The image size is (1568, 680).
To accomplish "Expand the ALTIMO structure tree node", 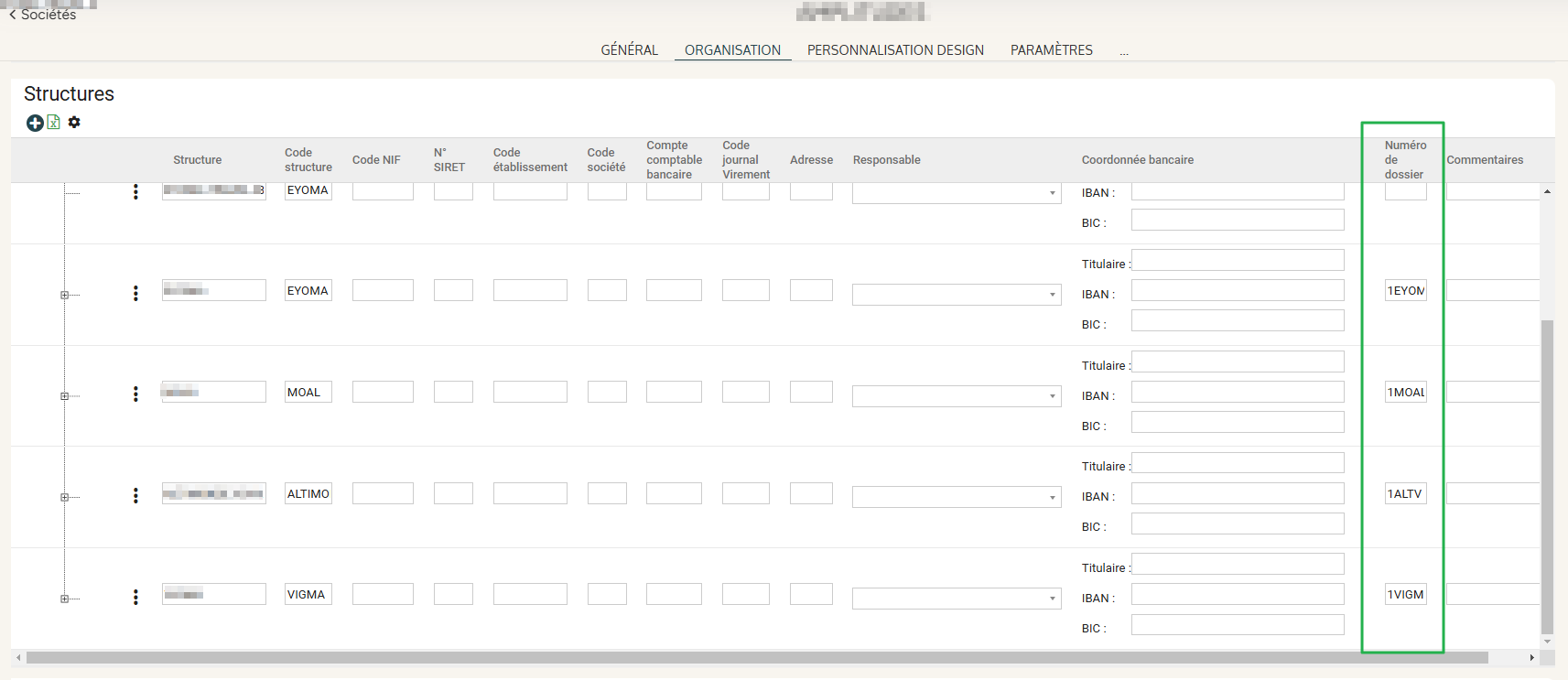I will point(64,498).
